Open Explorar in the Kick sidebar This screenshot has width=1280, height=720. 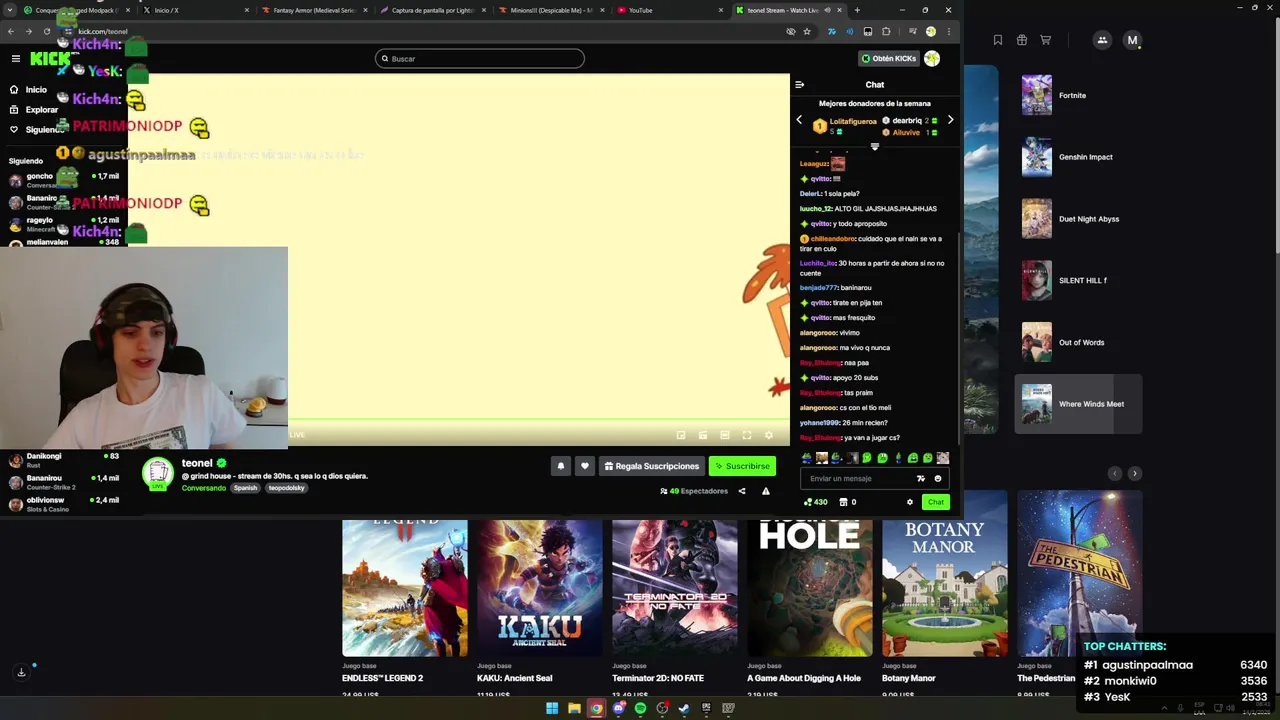pos(34,110)
